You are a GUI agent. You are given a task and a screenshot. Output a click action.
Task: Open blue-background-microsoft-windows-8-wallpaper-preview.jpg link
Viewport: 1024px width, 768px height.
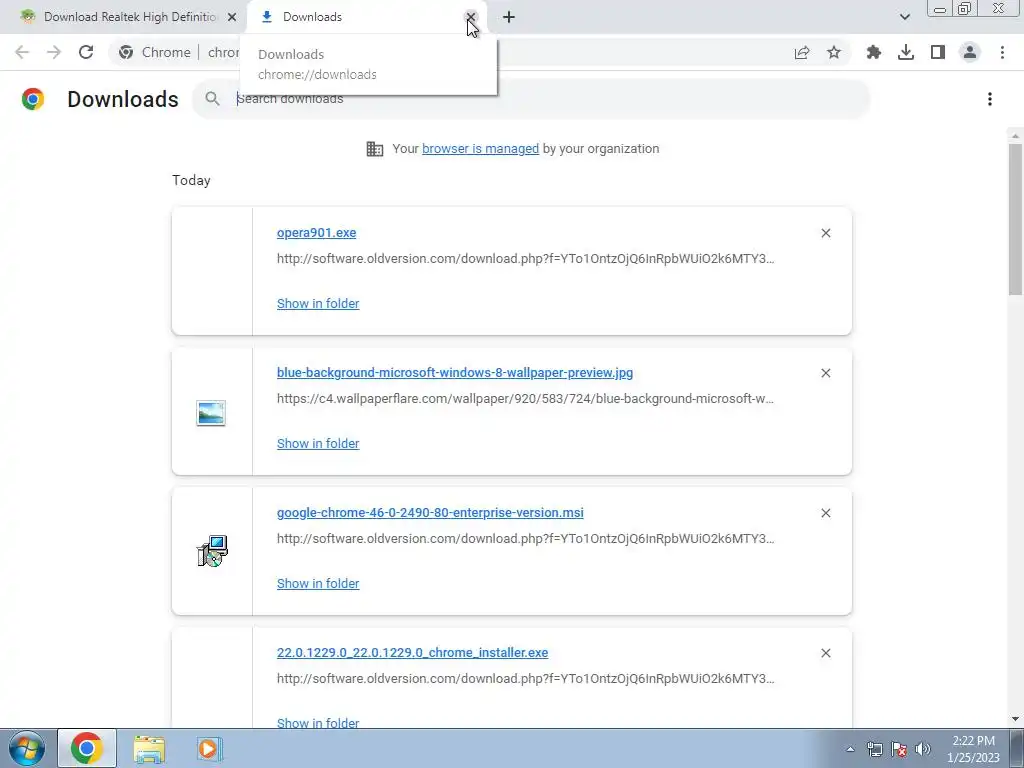click(455, 373)
